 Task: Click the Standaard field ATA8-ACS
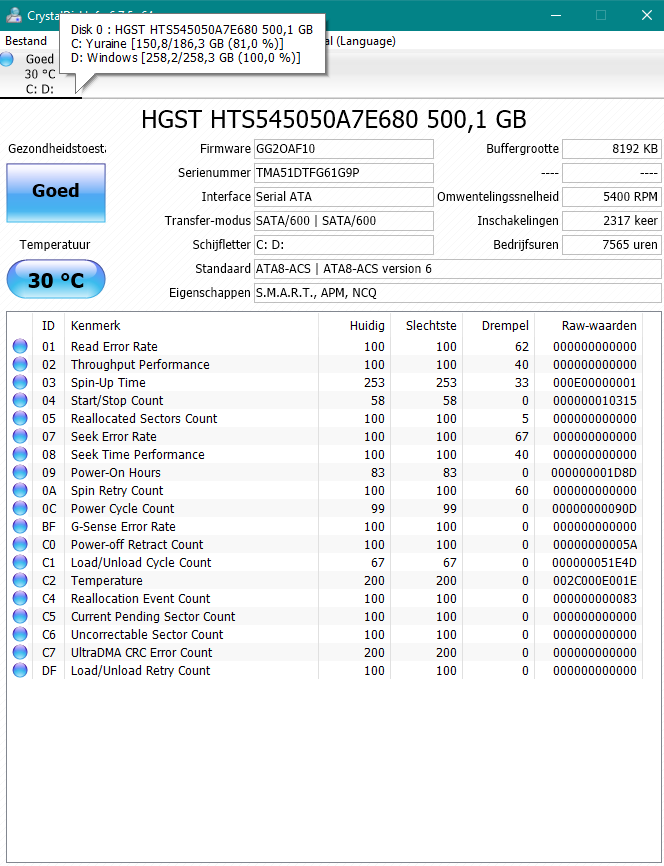click(457, 269)
